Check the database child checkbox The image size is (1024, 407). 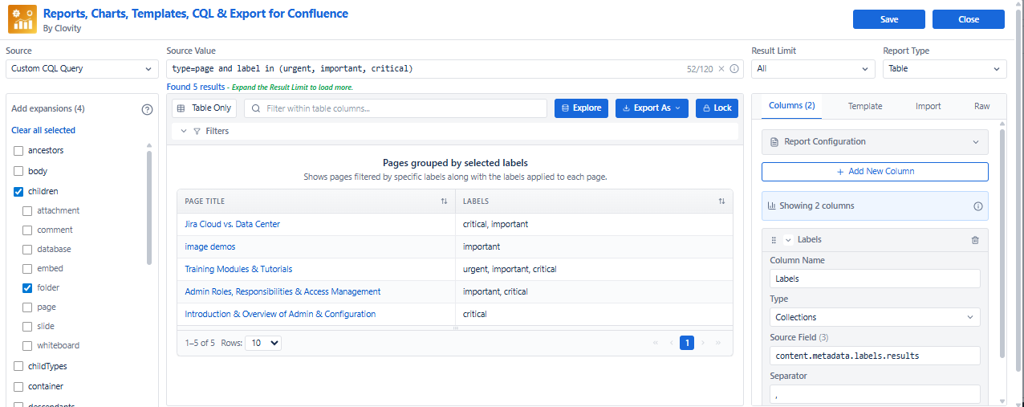27,249
